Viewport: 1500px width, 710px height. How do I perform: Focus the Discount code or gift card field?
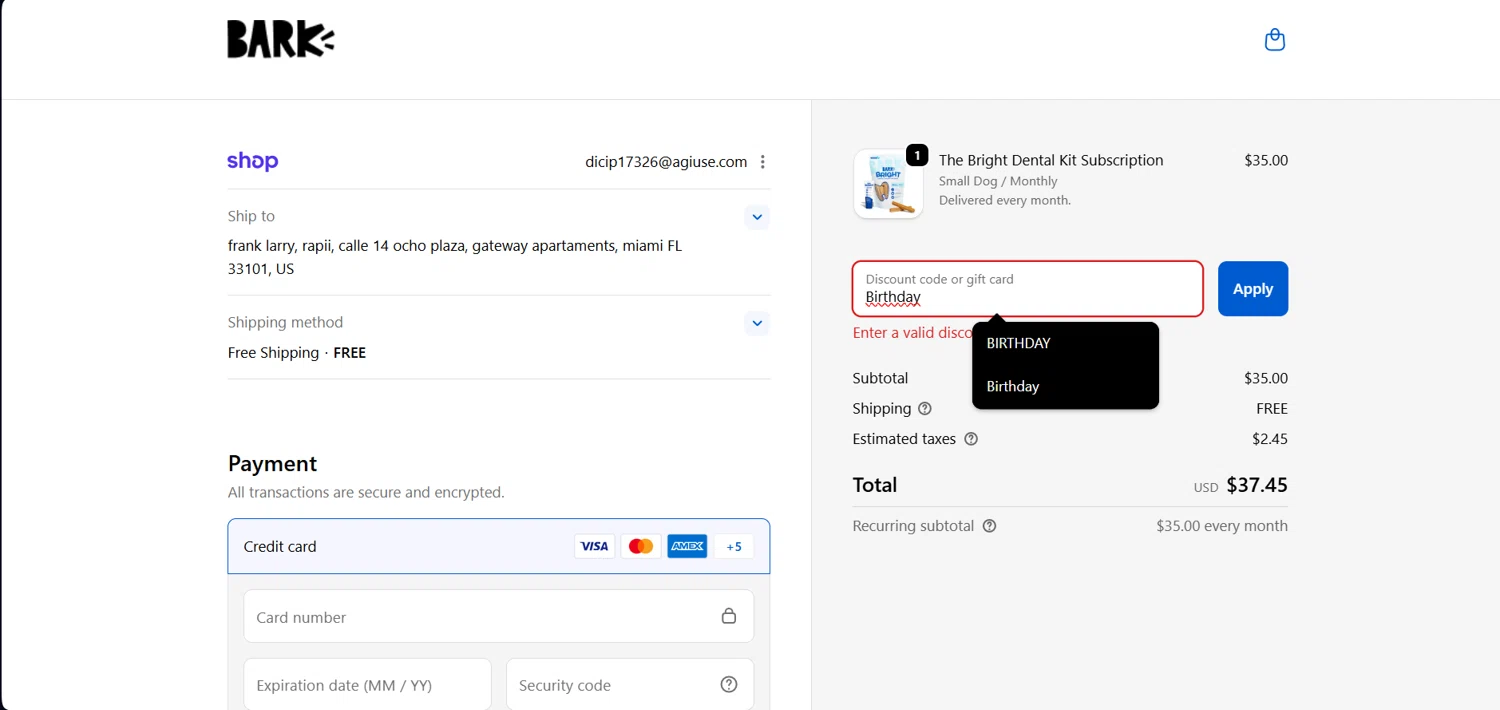[1028, 289]
